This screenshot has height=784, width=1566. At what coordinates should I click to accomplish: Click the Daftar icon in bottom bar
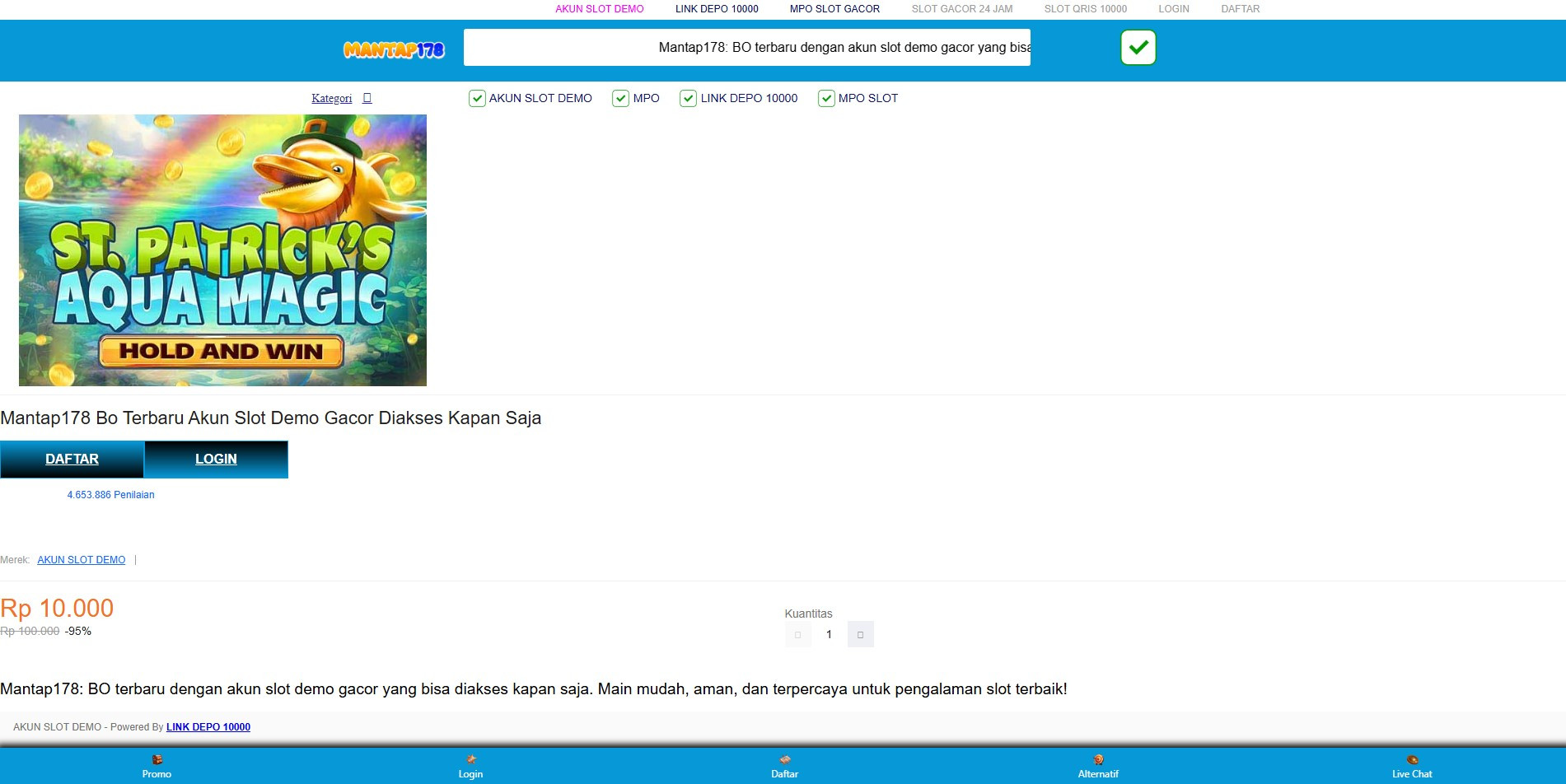(785, 759)
